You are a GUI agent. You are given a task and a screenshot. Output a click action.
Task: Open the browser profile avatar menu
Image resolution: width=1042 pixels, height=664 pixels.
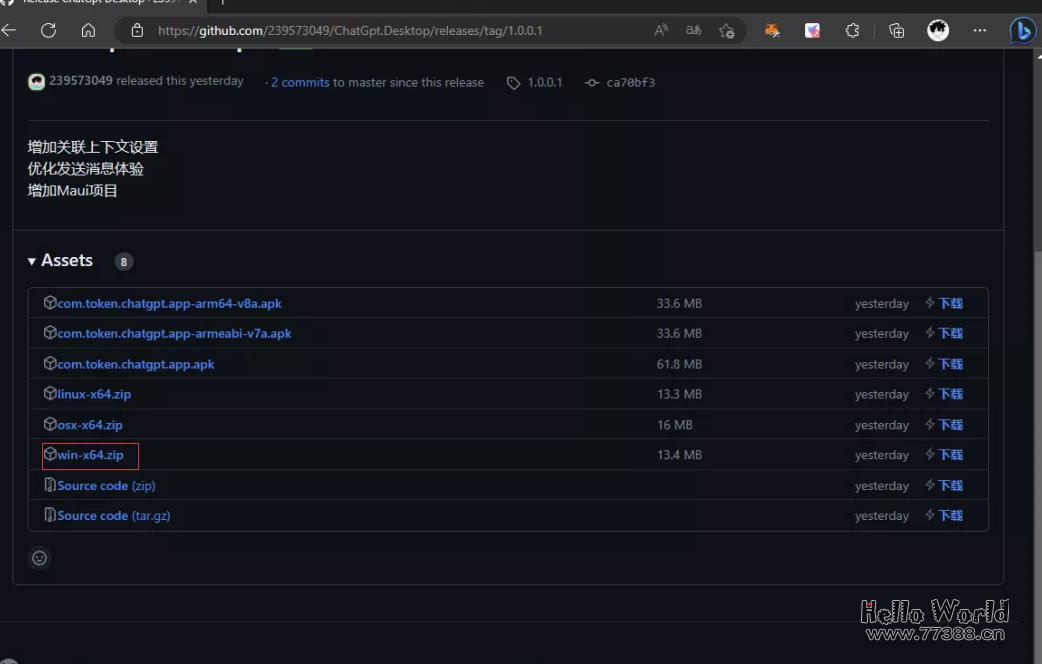point(938,30)
